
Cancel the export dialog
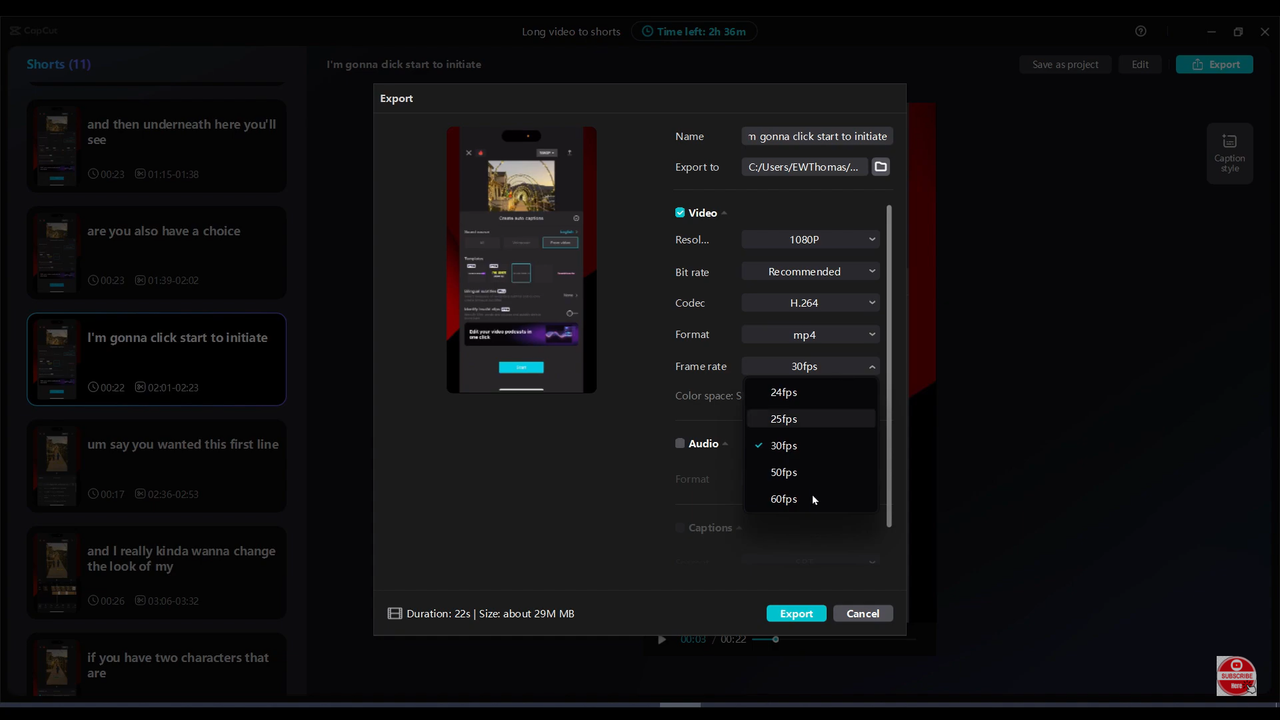coord(862,613)
